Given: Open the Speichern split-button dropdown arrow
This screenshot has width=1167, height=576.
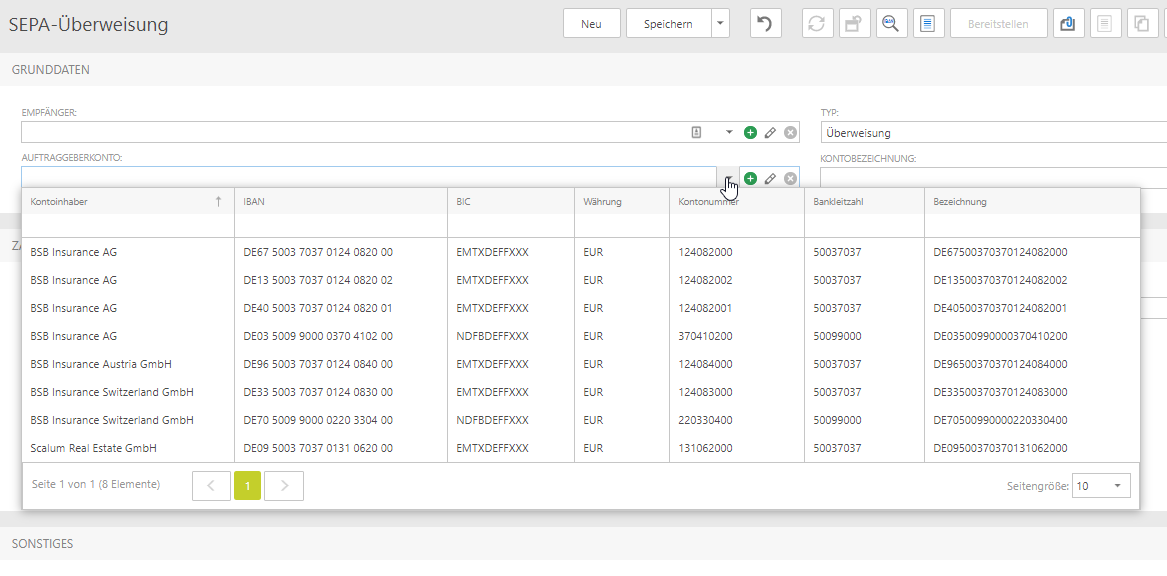Looking at the screenshot, I should point(721,24).
